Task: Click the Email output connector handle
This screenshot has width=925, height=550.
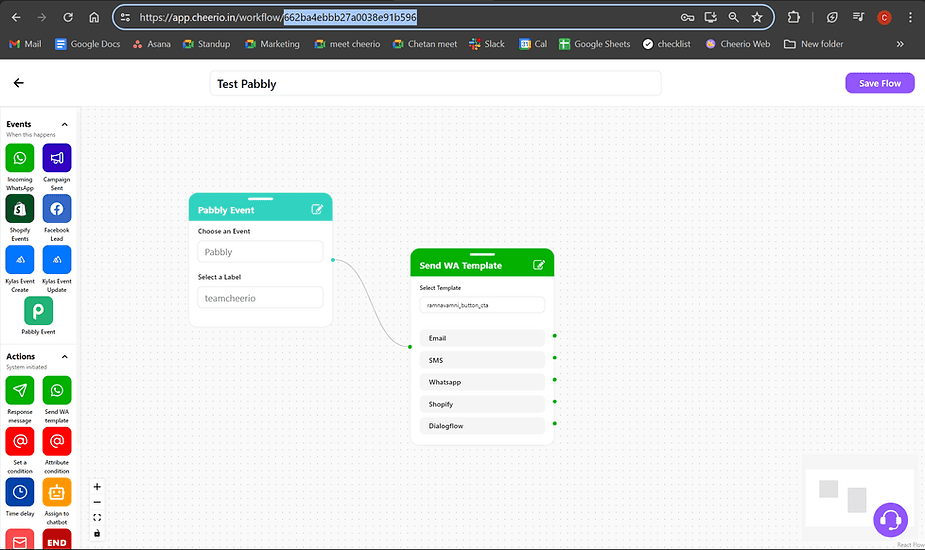Action: 555,336
